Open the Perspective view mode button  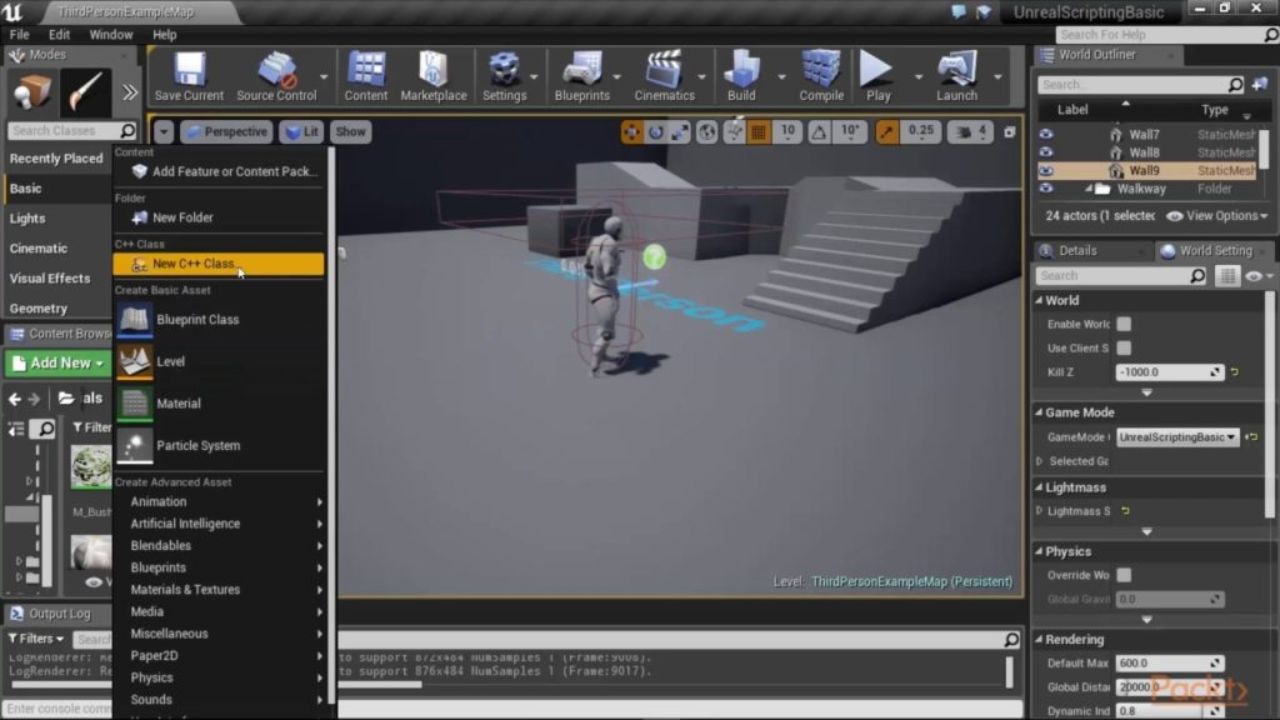(x=225, y=131)
